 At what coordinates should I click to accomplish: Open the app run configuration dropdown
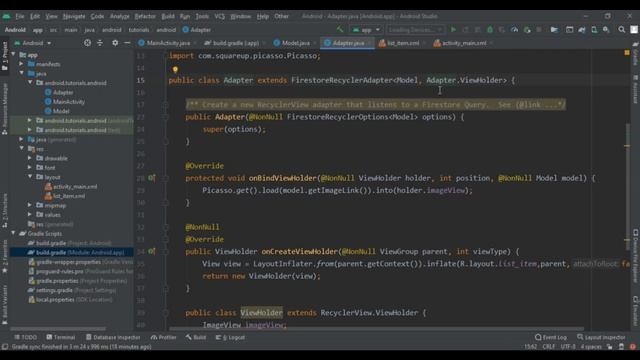(x=366, y=30)
